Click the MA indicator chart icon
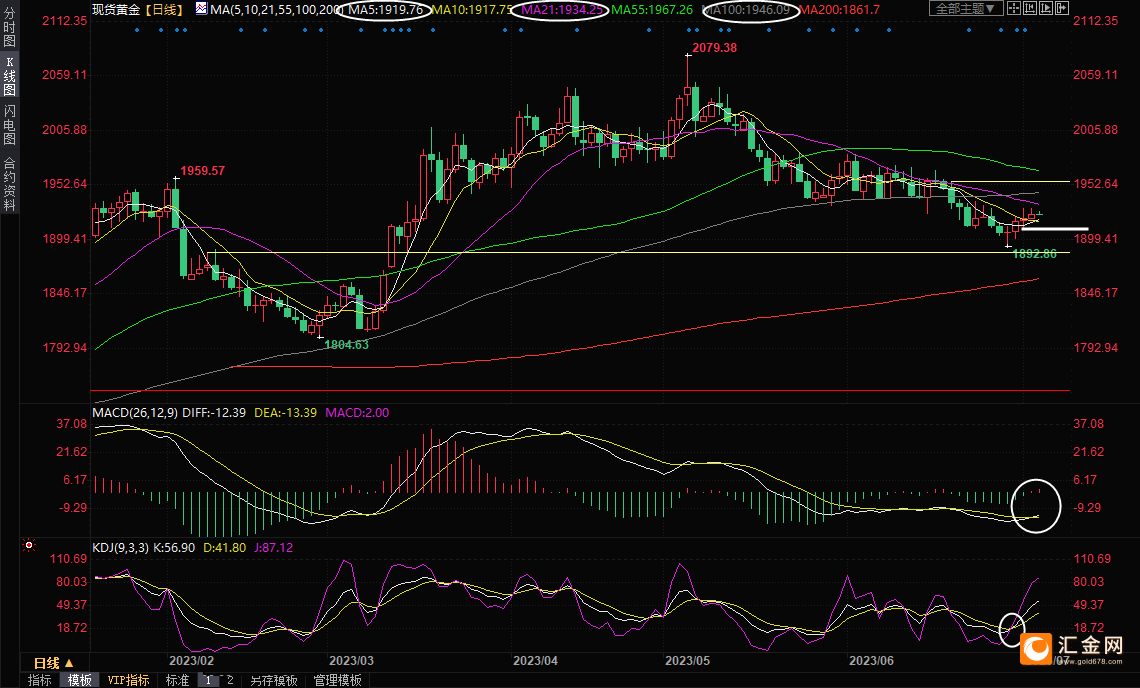Screen dimensions: 1140x688 [201, 9]
